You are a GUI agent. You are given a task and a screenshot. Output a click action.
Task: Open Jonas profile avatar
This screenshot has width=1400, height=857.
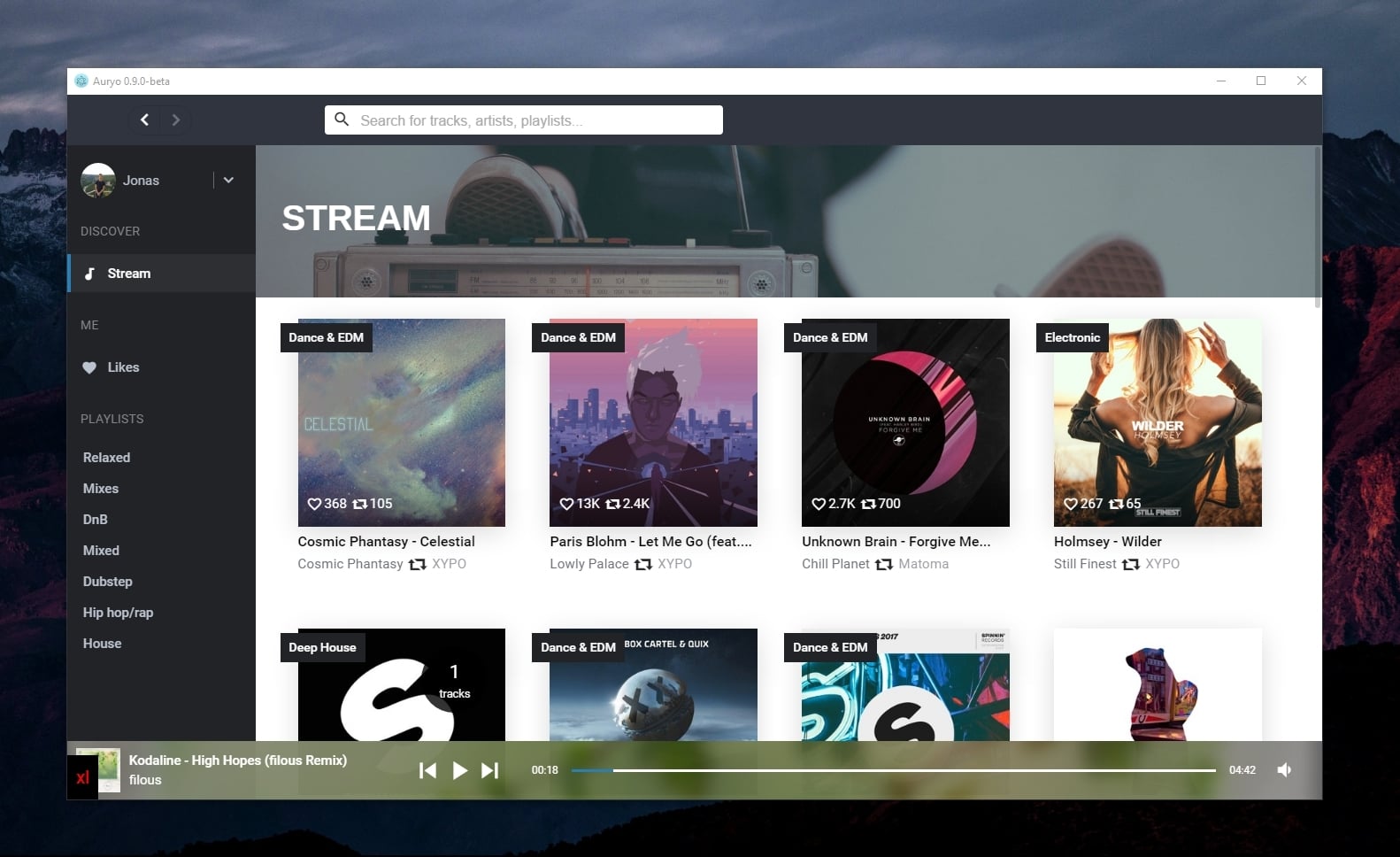(97, 180)
